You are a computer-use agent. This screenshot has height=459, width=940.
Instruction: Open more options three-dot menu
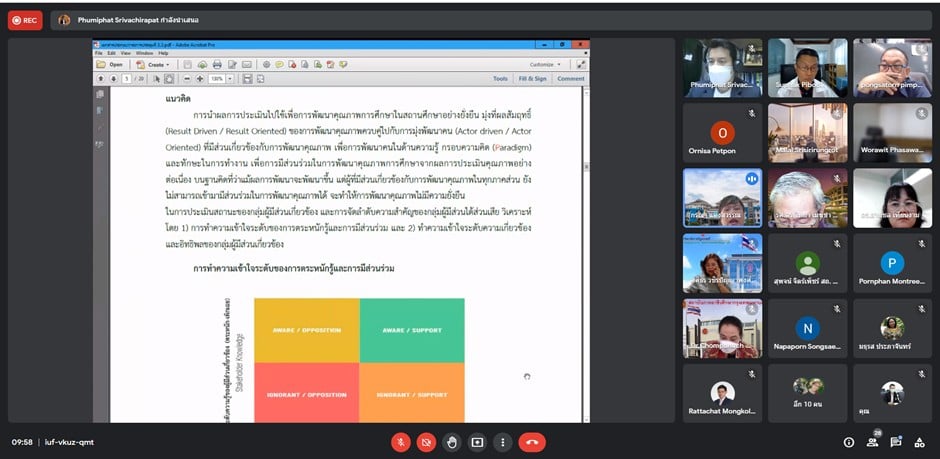pos(502,441)
